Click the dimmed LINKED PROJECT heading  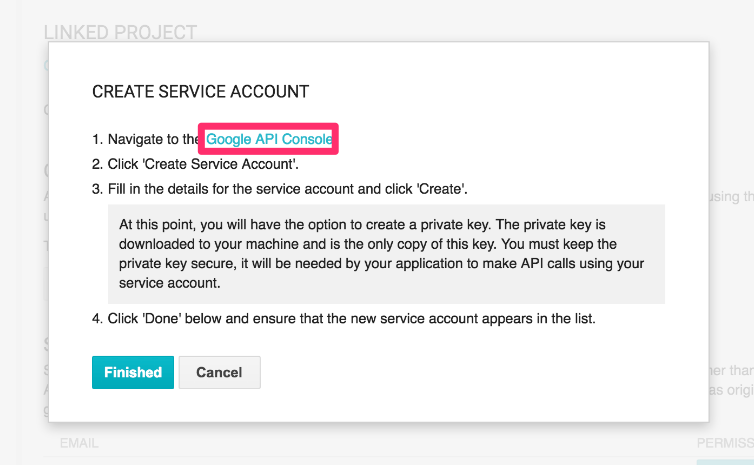point(120,33)
